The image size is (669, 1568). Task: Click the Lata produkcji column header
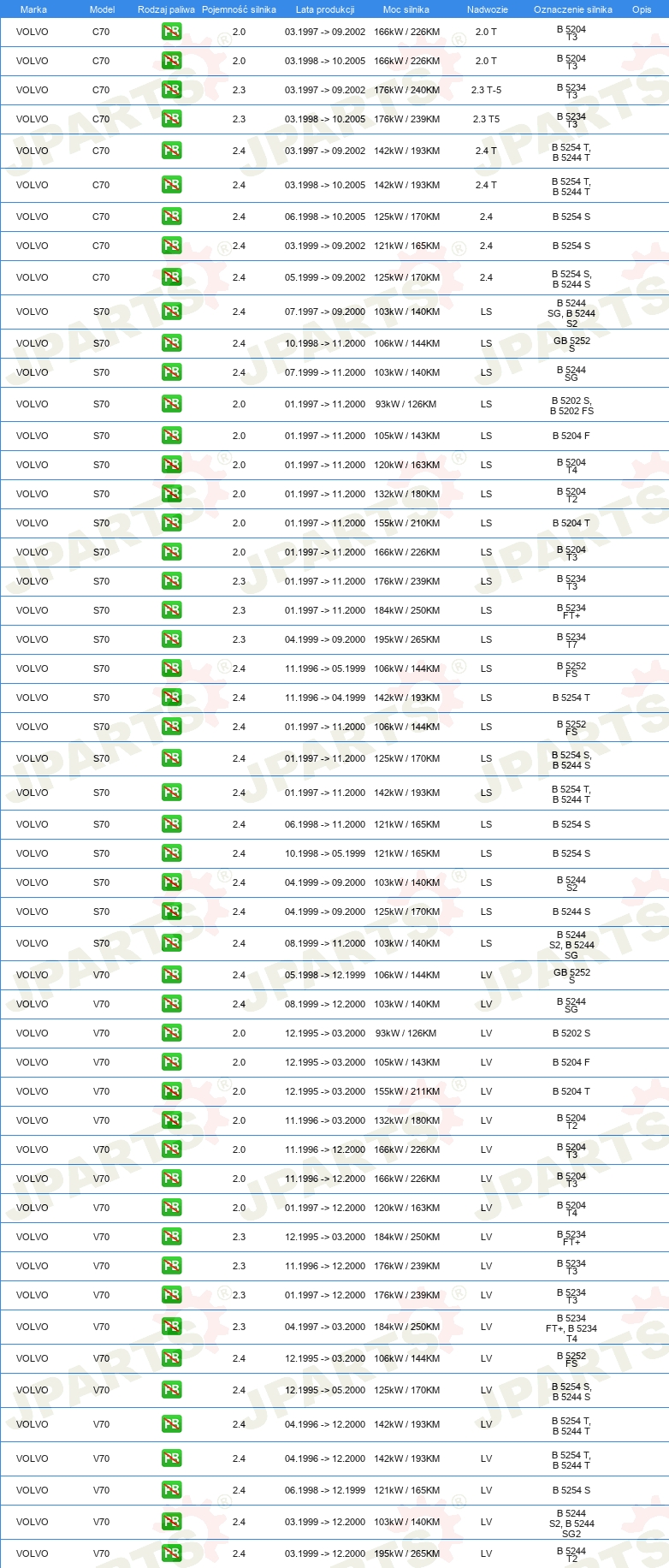pyautogui.click(x=325, y=9)
